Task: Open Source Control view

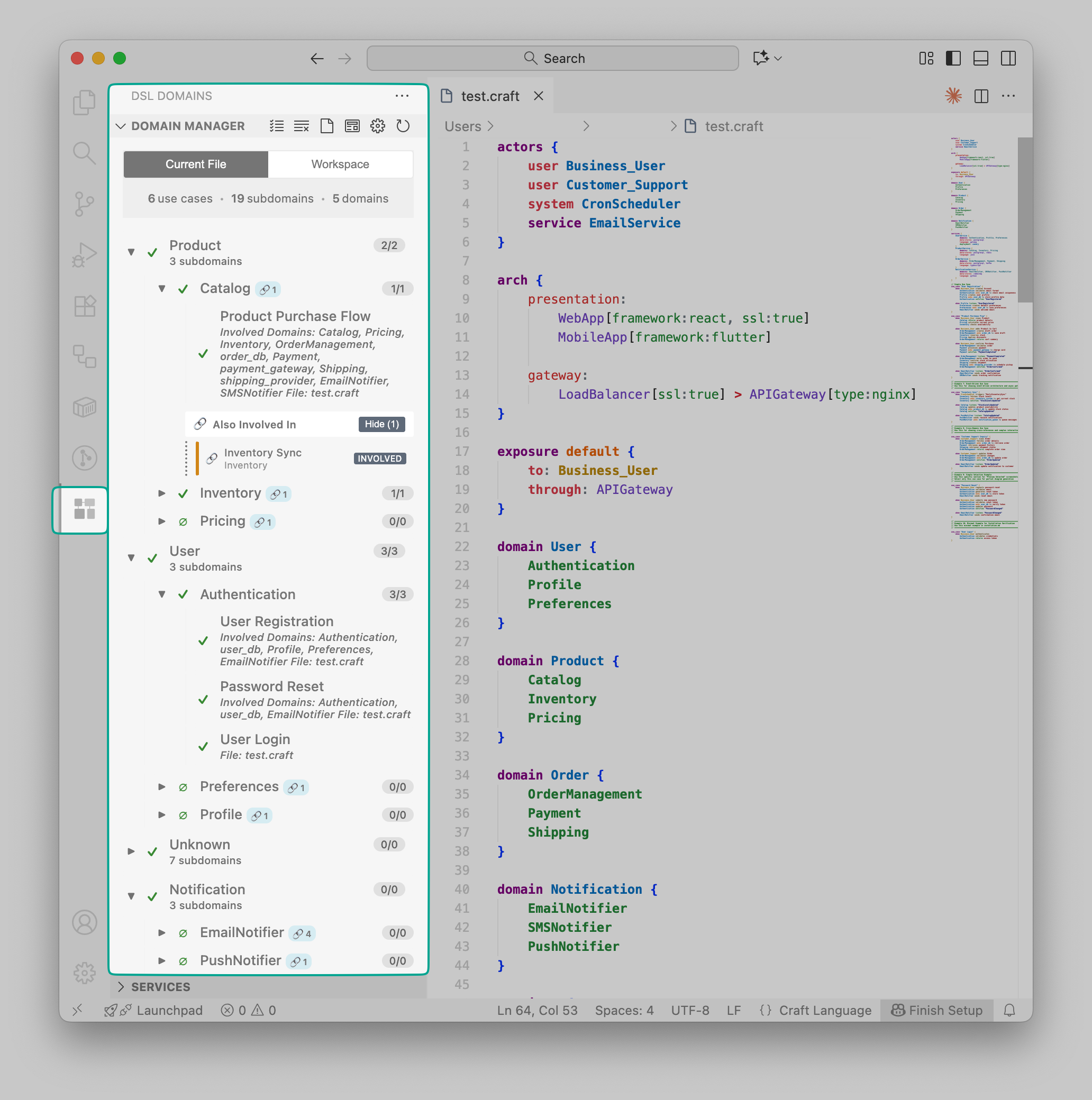Action: click(x=84, y=203)
